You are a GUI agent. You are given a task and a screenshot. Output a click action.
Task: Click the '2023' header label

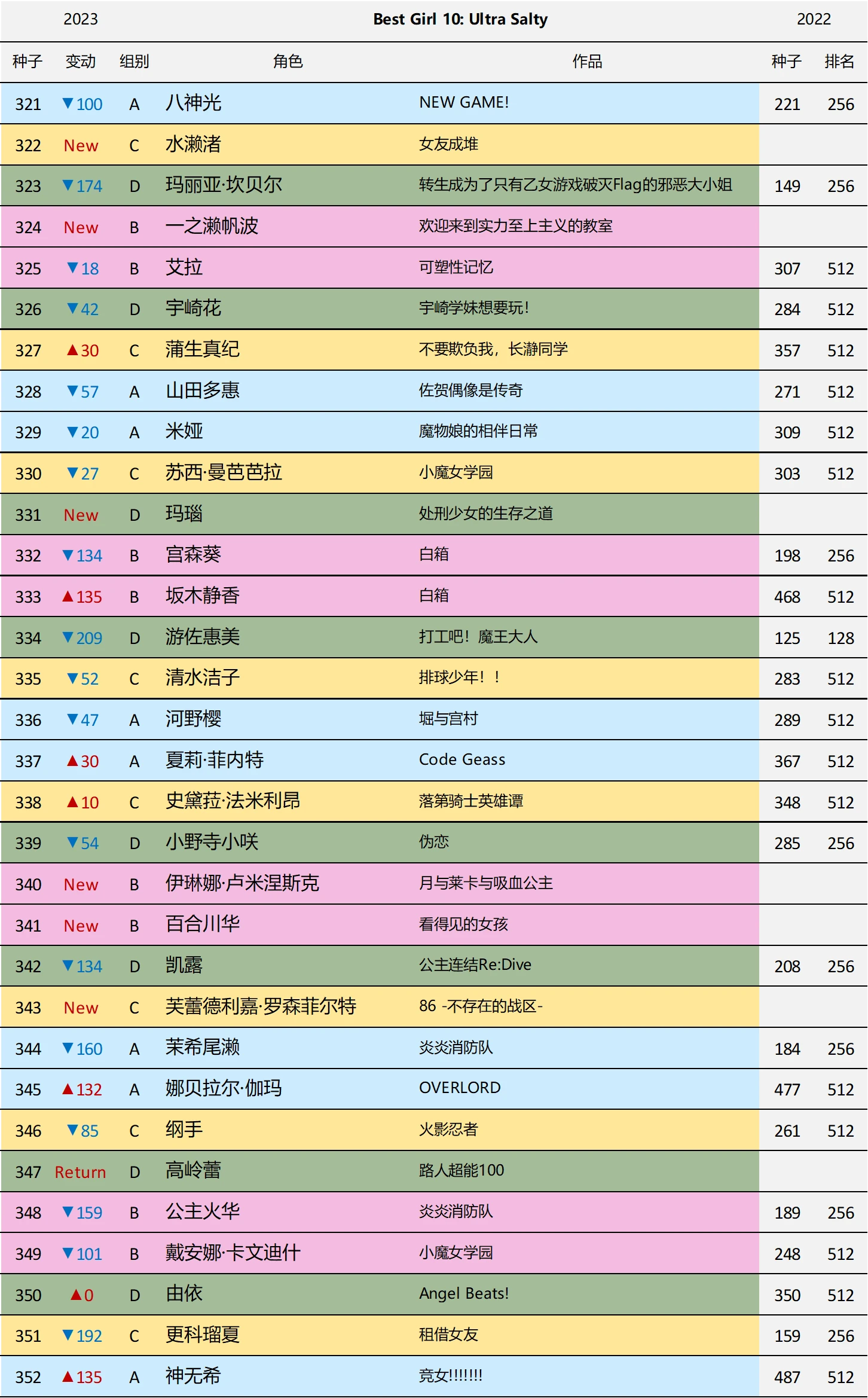click(81, 20)
